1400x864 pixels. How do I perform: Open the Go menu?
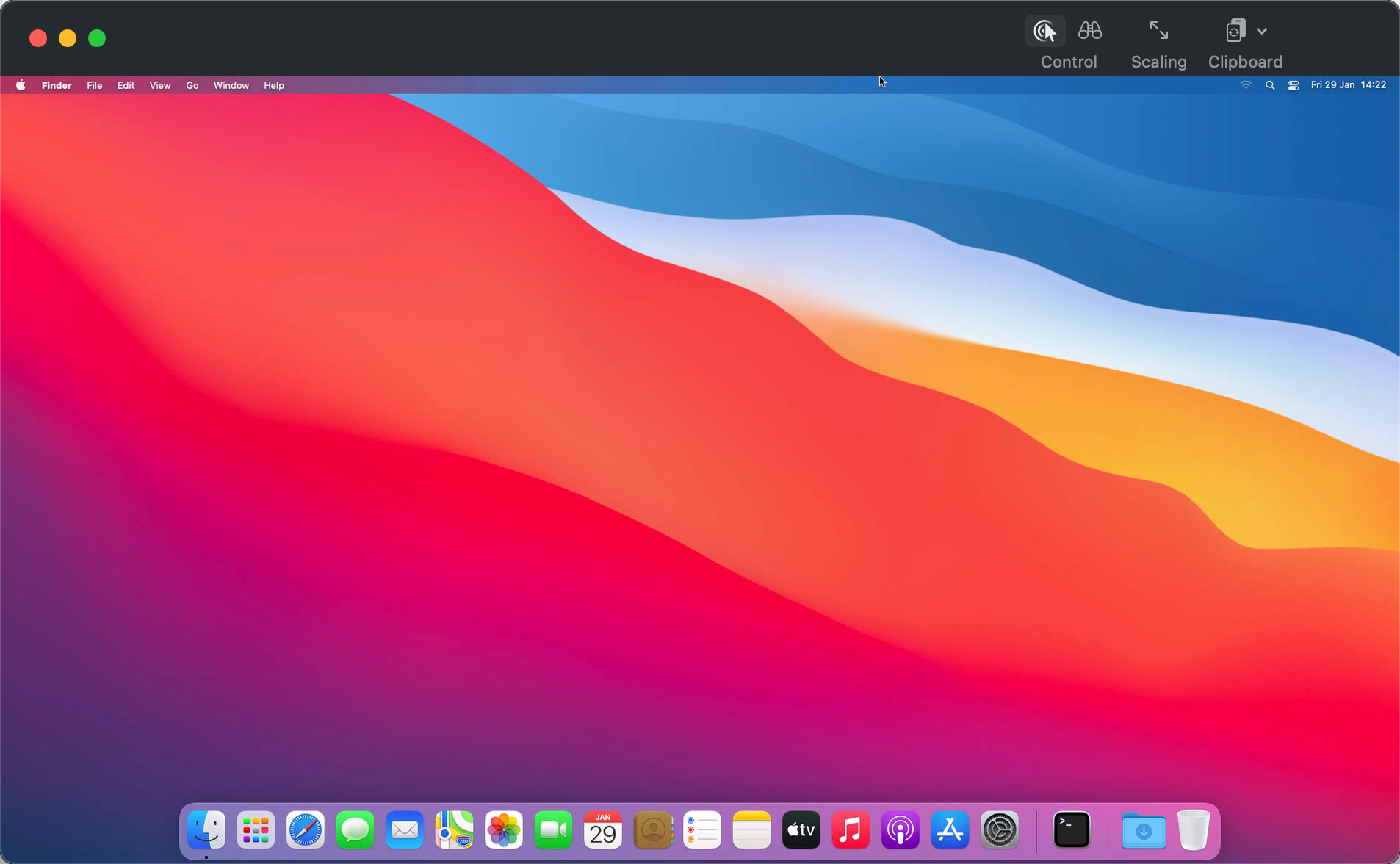(192, 85)
